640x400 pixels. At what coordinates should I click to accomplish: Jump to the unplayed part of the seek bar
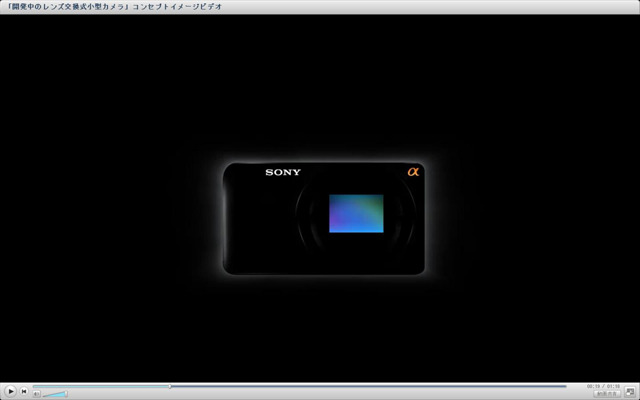(x=368, y=386)
